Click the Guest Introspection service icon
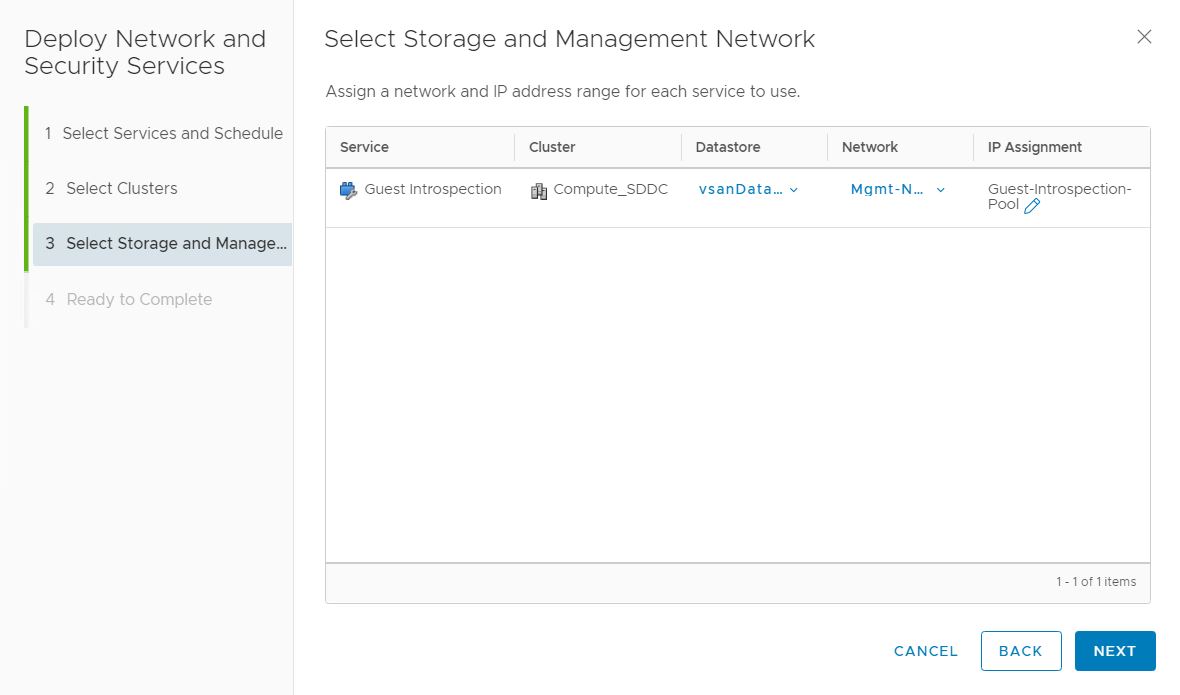This screenshot has width=1180, height=695. pos(348,190)
